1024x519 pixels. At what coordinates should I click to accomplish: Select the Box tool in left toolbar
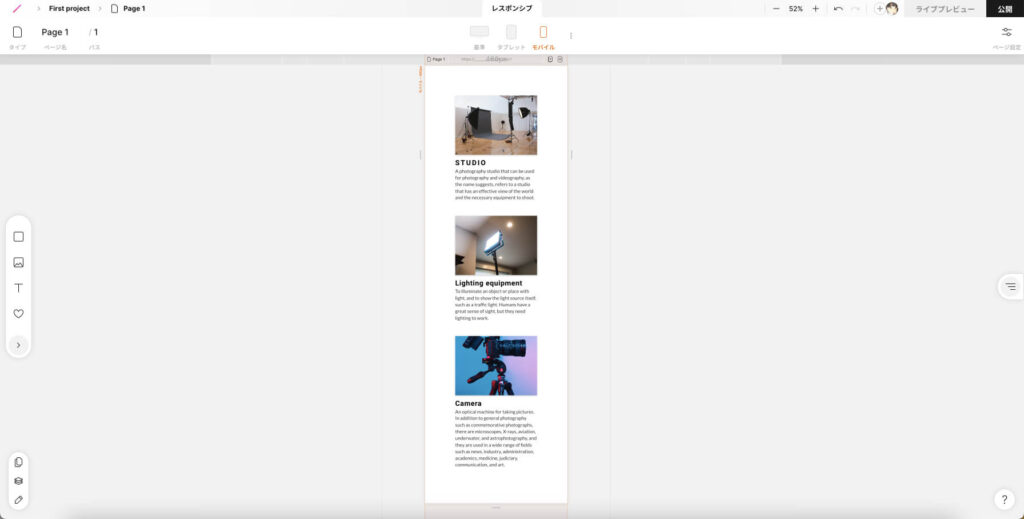18,237
